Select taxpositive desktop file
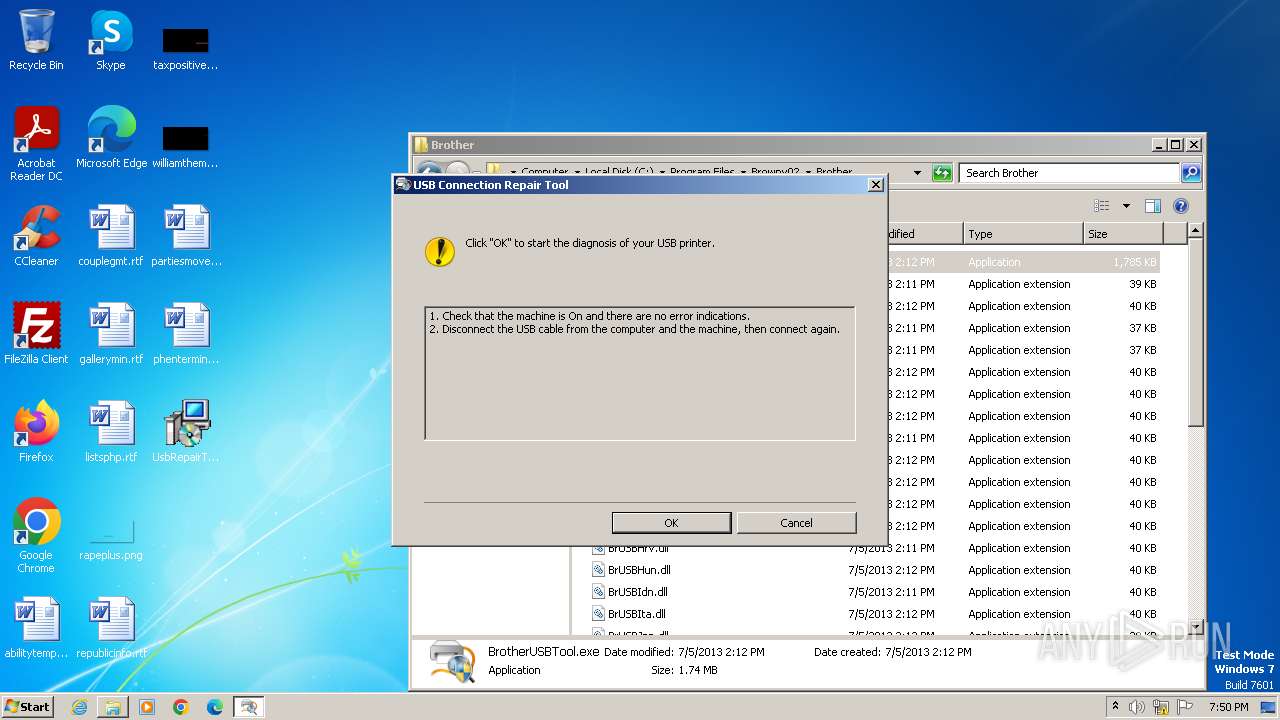Viewport: 1280px width, 720px height. pos(186,48)
